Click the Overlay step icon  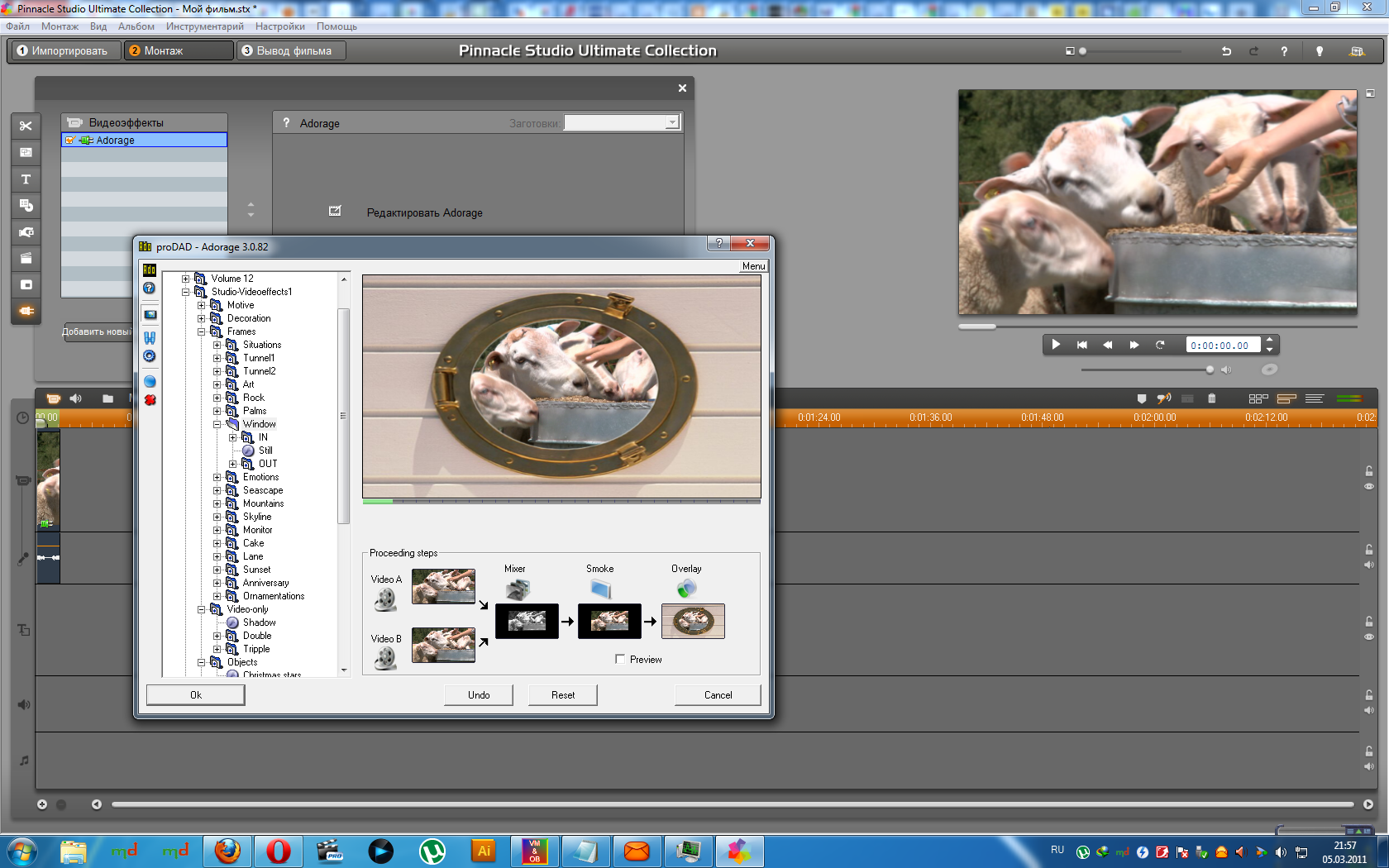click(x=686, y=588)
